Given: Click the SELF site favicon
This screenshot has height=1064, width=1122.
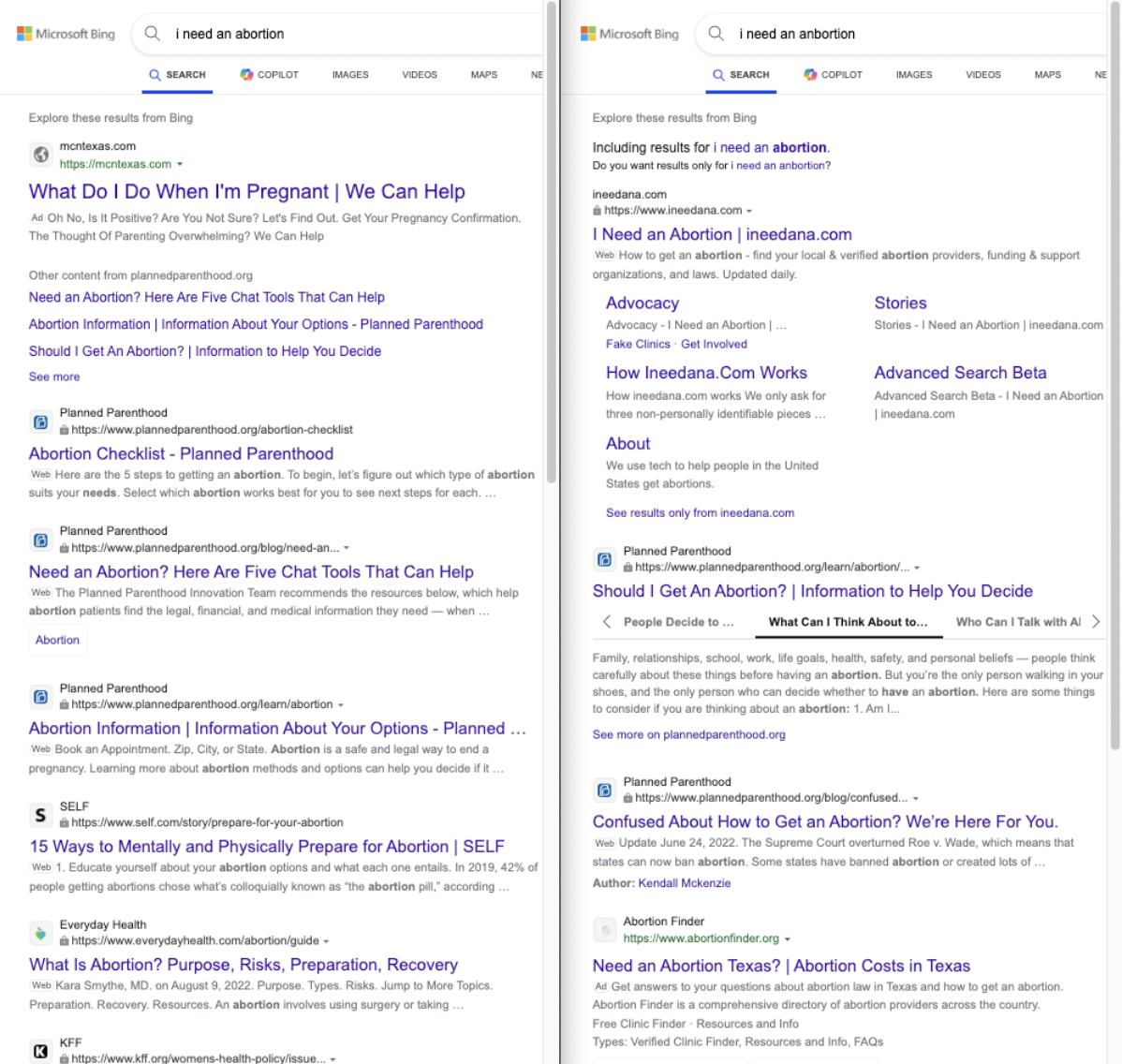Looking at the screenshot, I should pos(40,815).
